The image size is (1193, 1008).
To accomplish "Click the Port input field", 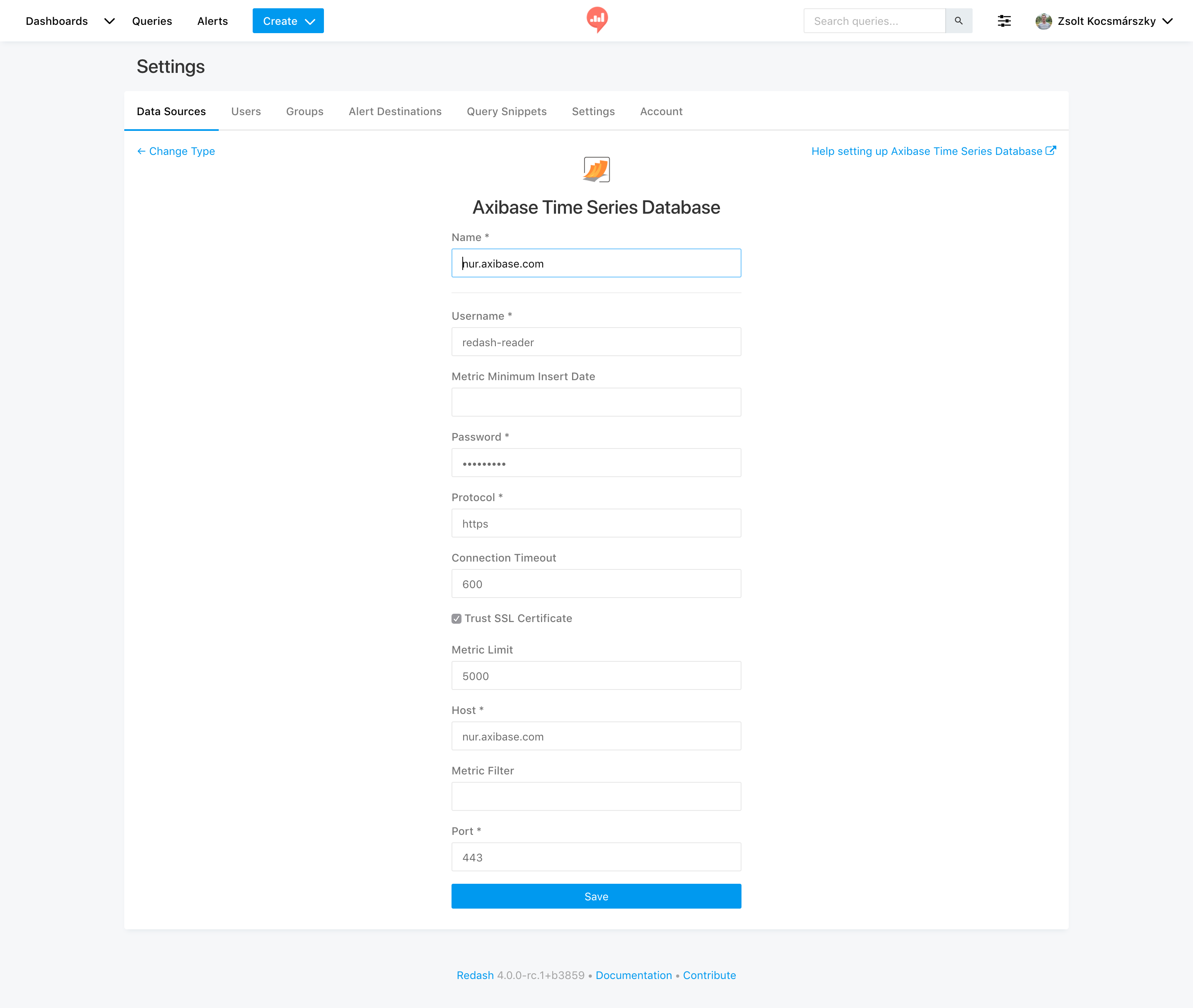I will [596, 857].
